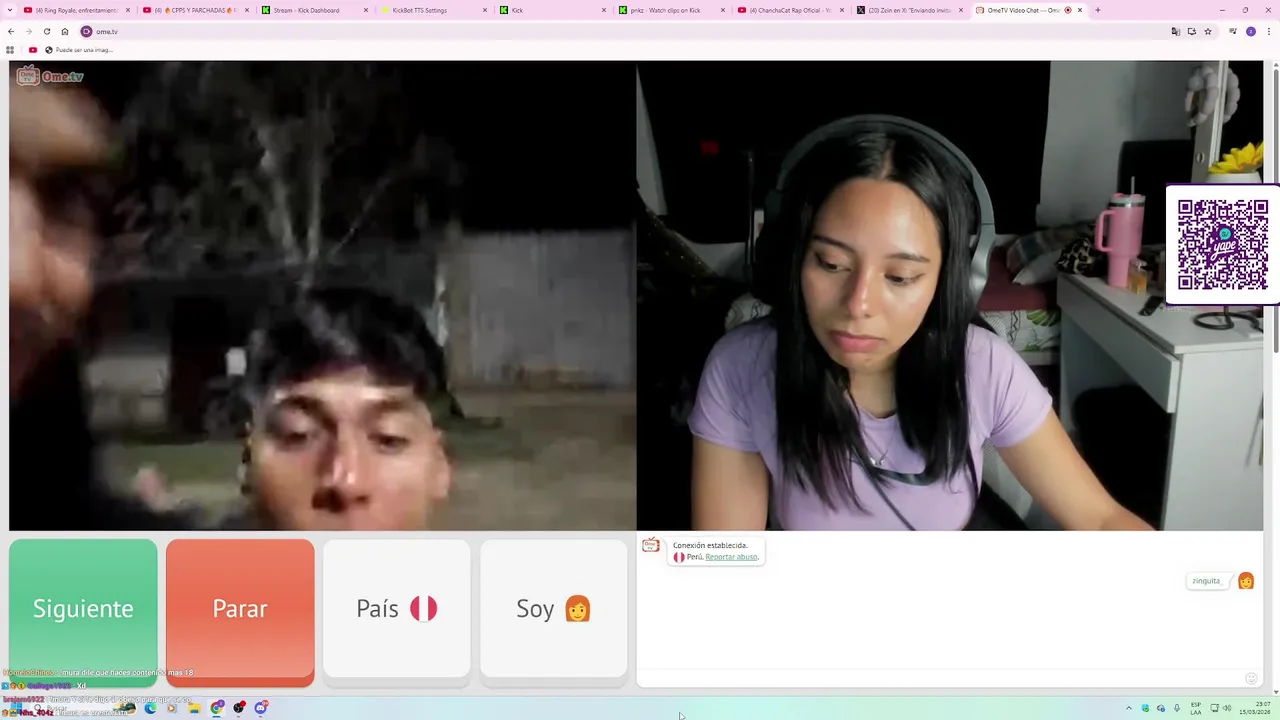Click the stranger's webcam video

click(x=322, y=295)
